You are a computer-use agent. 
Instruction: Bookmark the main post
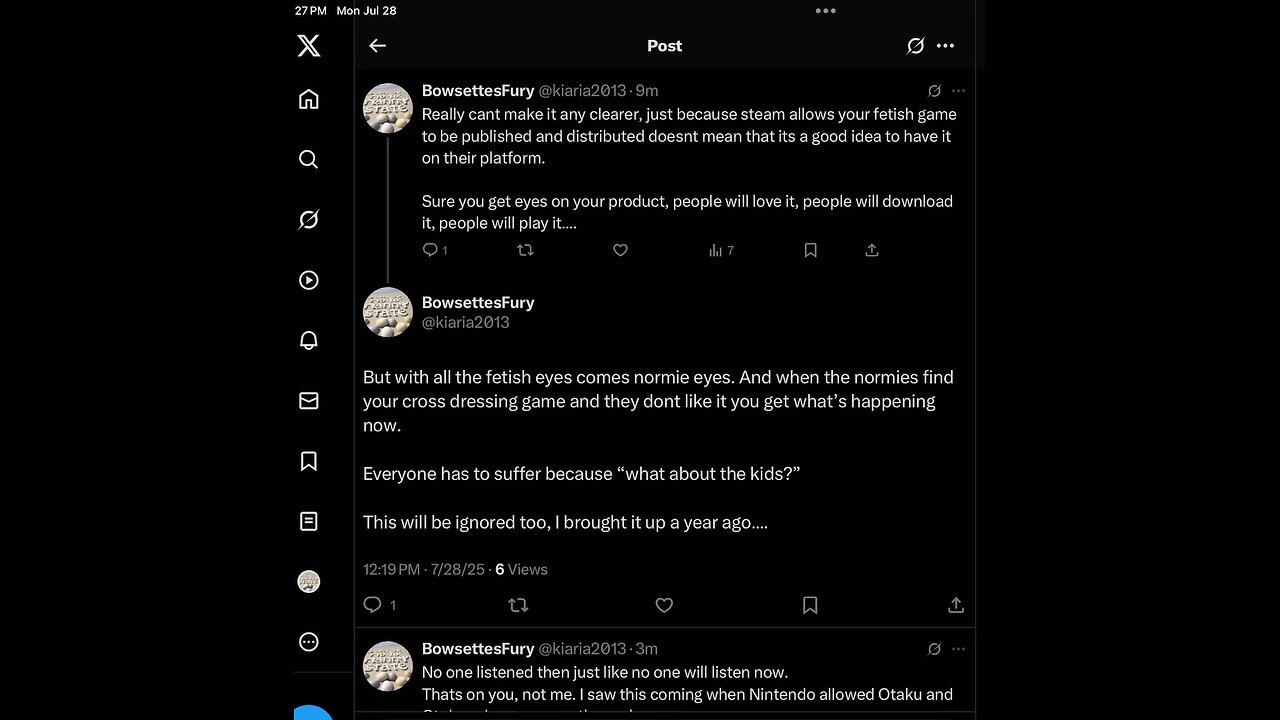pos(810,605)
